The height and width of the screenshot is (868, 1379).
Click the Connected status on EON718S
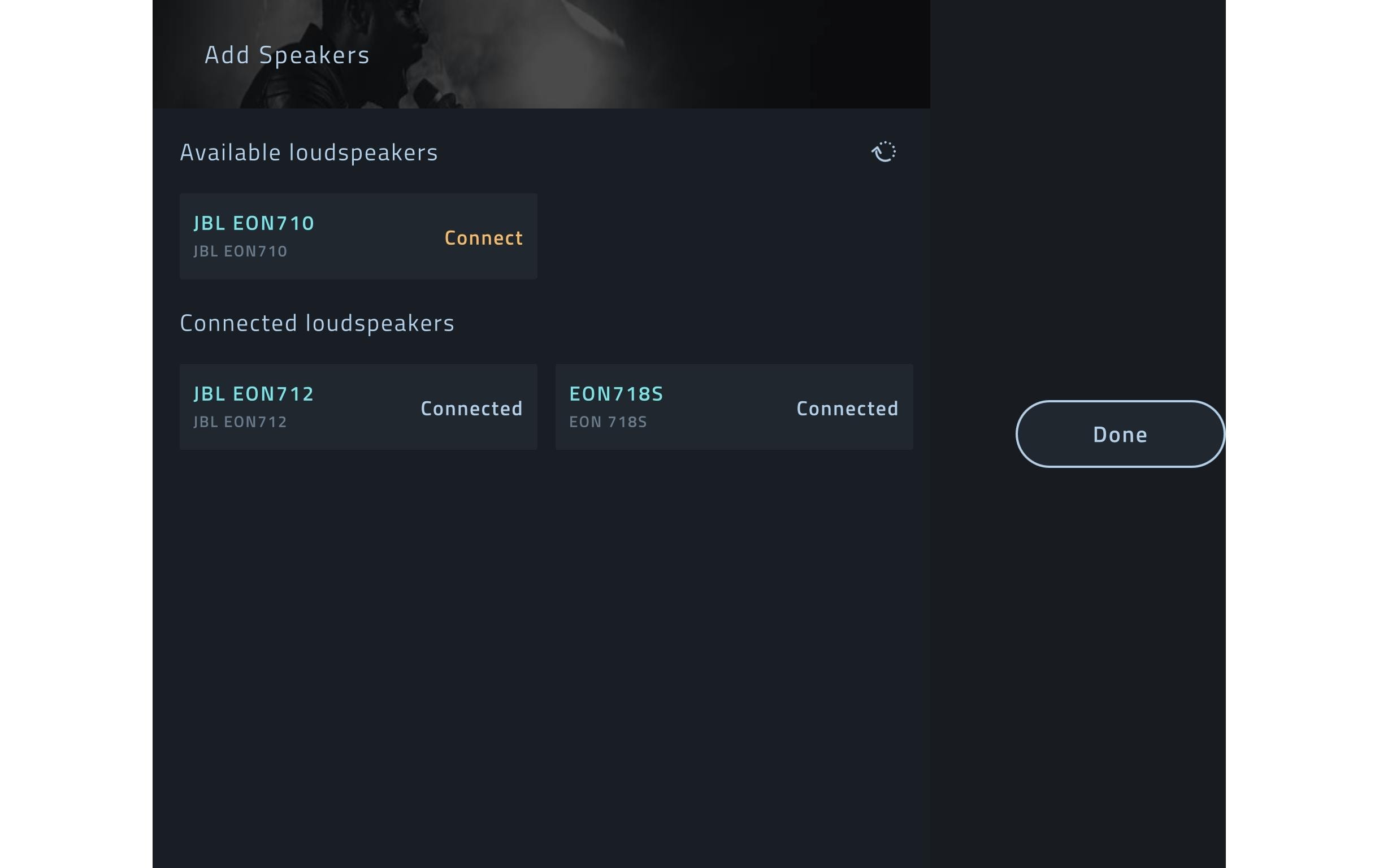(x=847, y=408)
